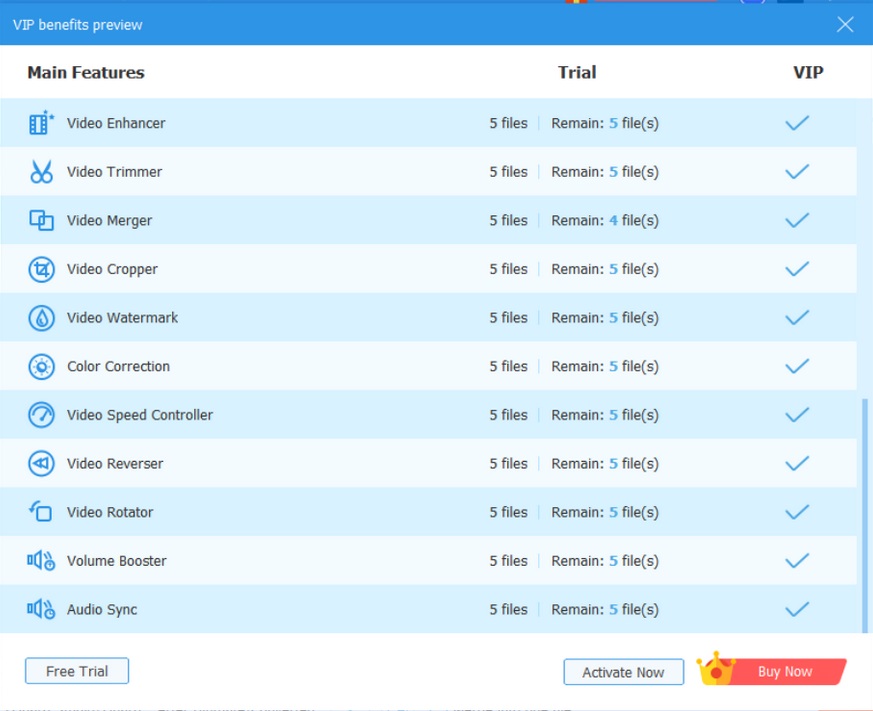
Task: Click the Video Trimmer scissors icon
Action: pos(41,171)
